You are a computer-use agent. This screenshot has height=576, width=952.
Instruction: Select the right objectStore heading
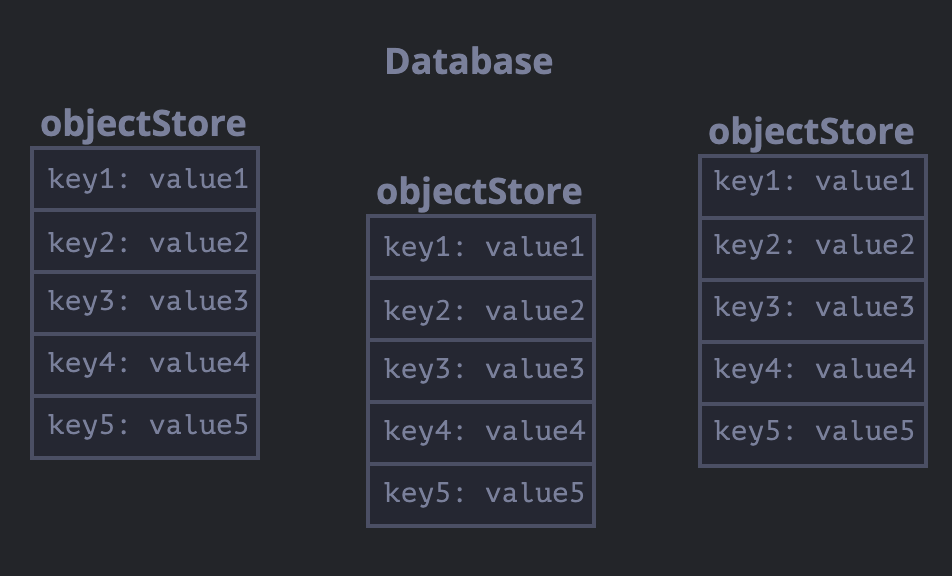coord(811,131)
